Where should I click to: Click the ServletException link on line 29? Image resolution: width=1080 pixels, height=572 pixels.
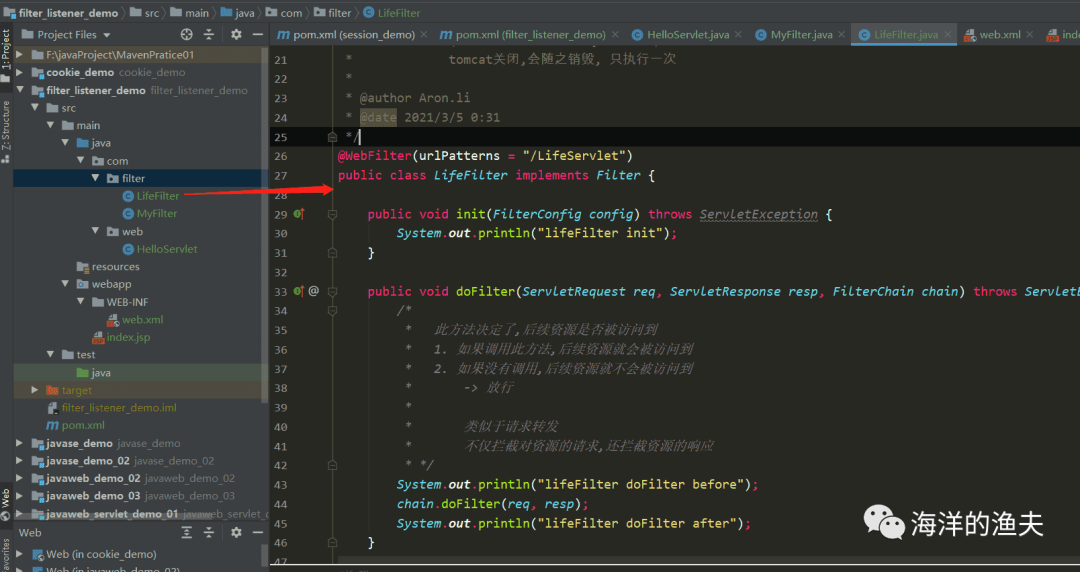759,214
